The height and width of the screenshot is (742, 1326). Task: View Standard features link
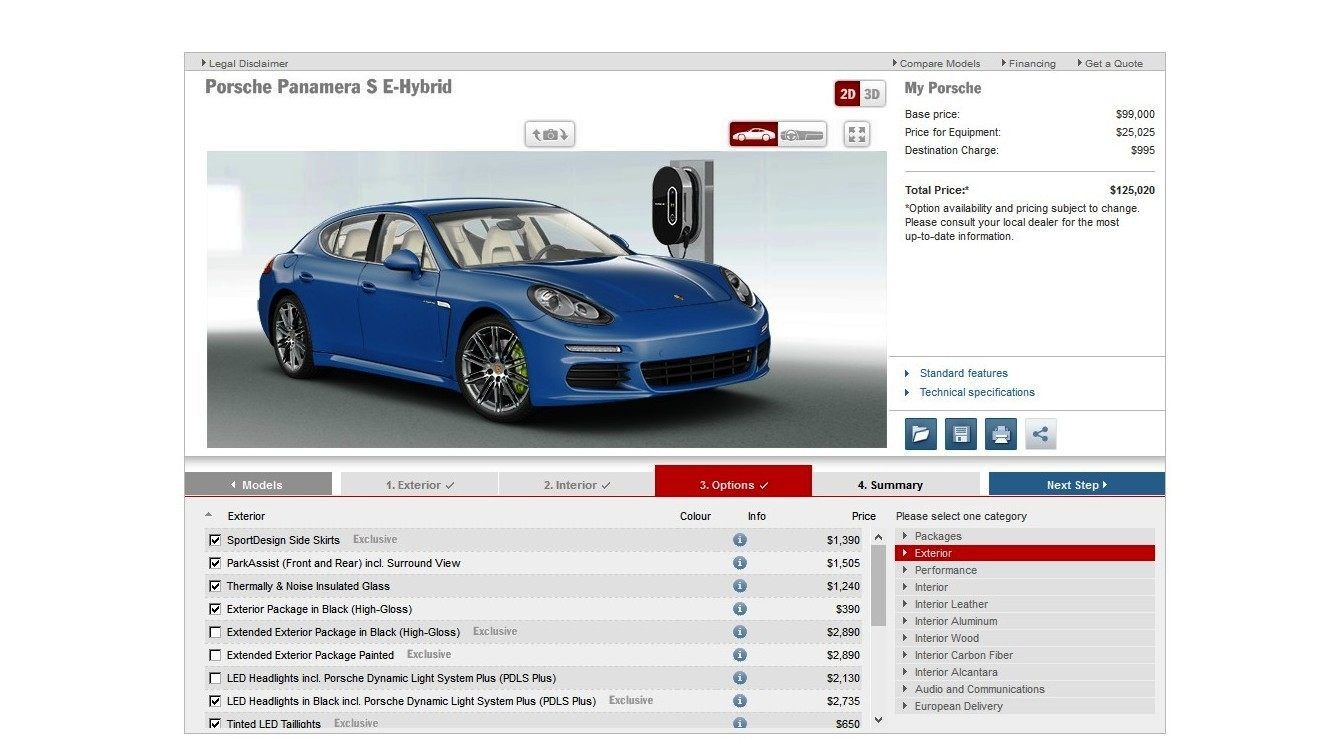pos(963,373)
